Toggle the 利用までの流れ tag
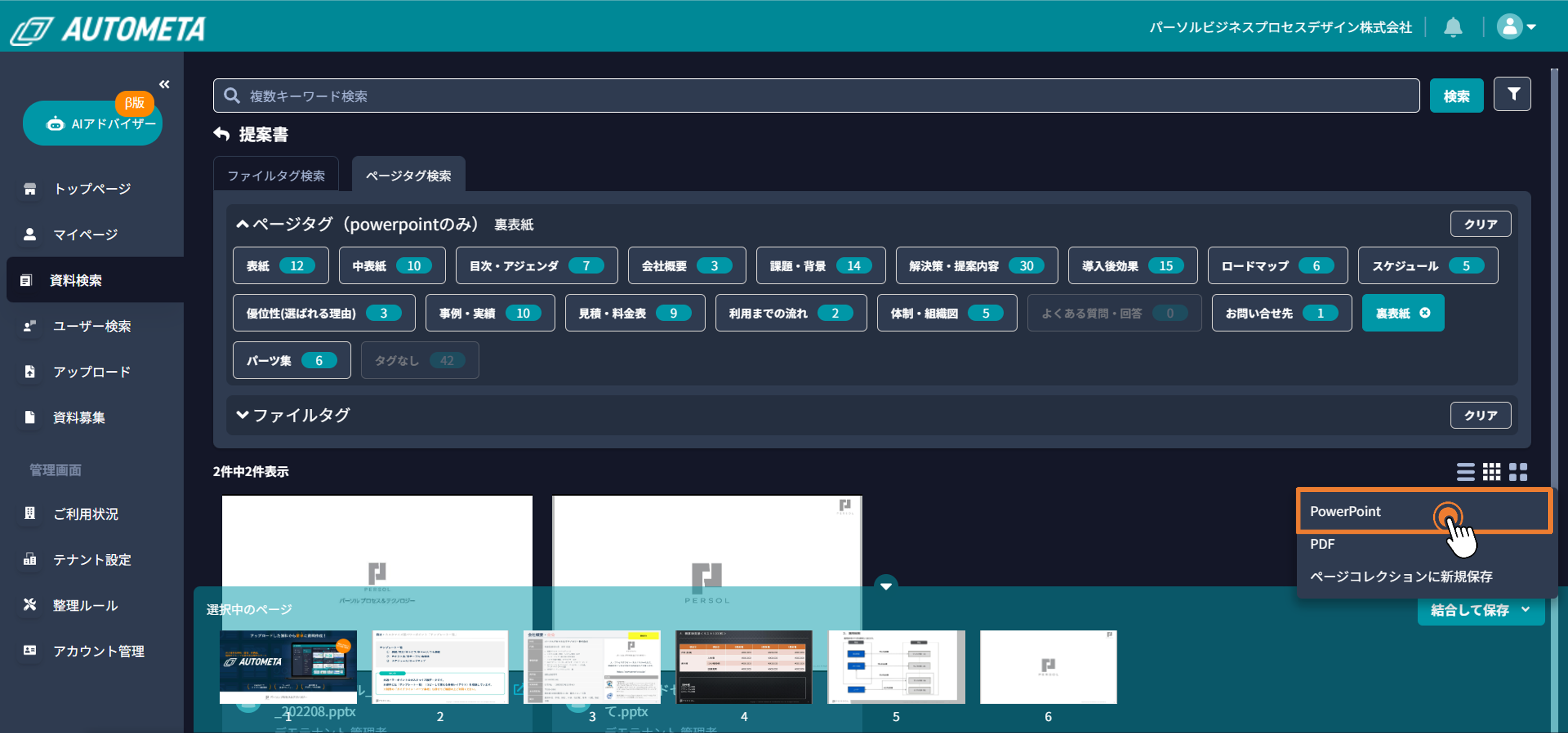 tap(791, 313)
